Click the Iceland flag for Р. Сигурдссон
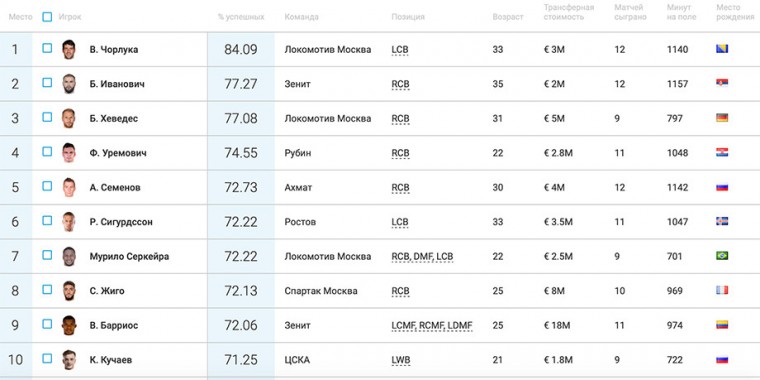The image size is (760, 380). point(722,221)
